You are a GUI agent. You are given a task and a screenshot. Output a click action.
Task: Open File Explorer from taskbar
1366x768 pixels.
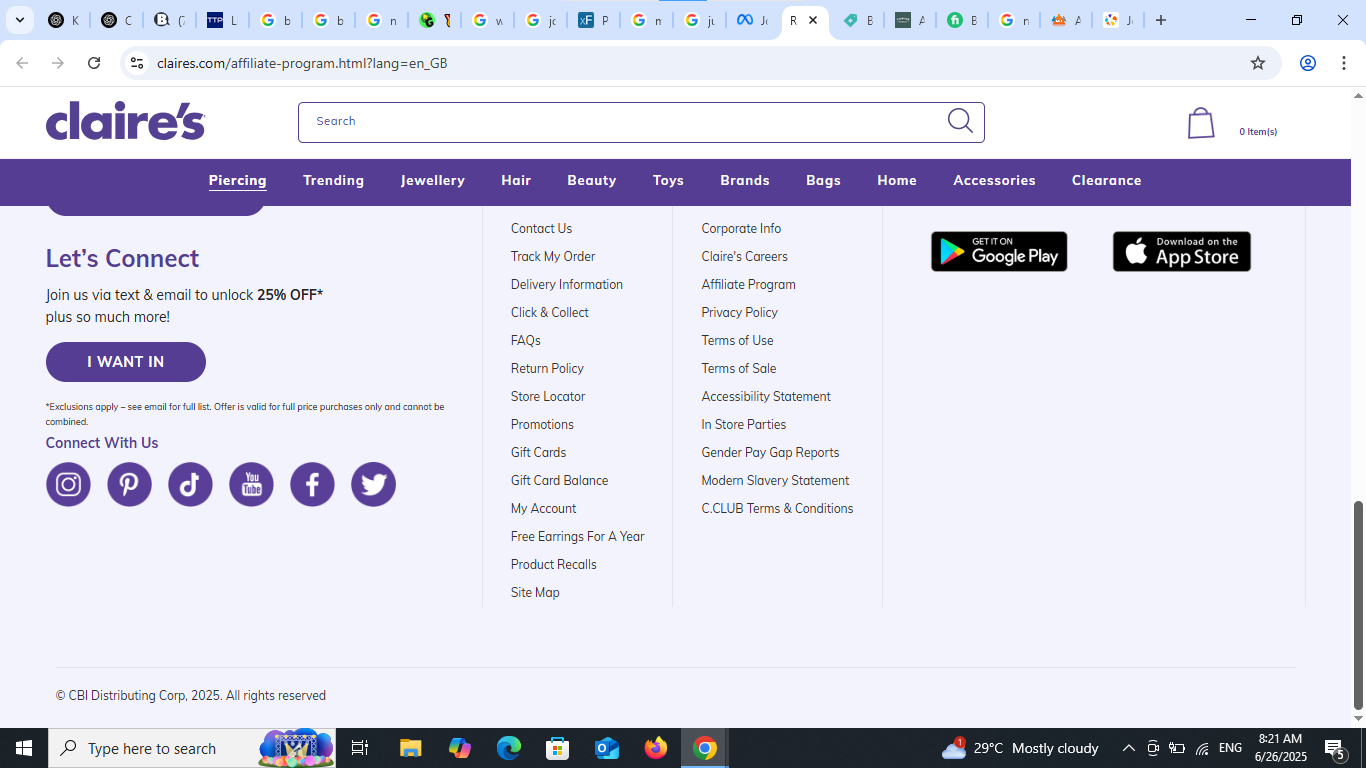(410, 748)
